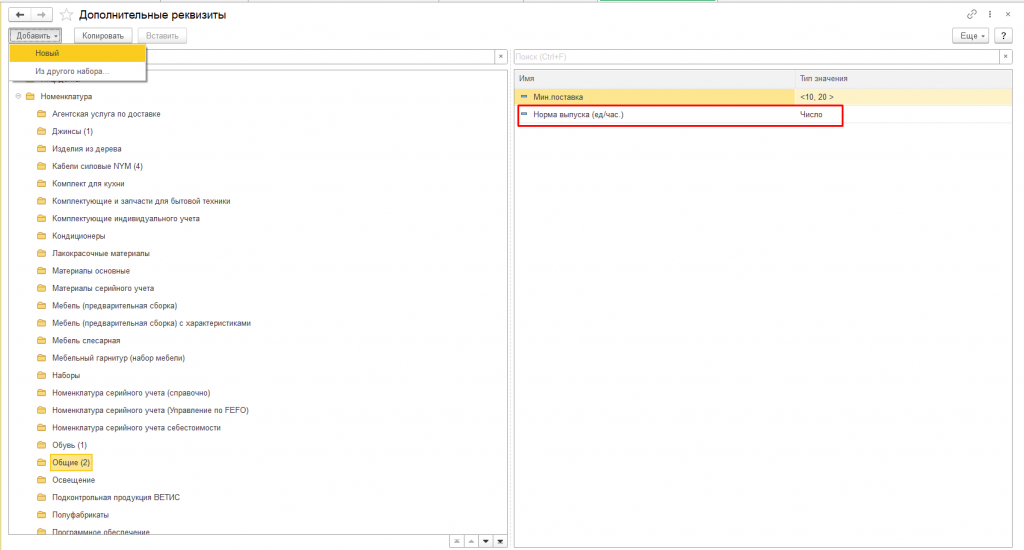Screen dimensions: 1024x550
Task: Click folder icon beside Полуфабрикаты
Action: 42,515
